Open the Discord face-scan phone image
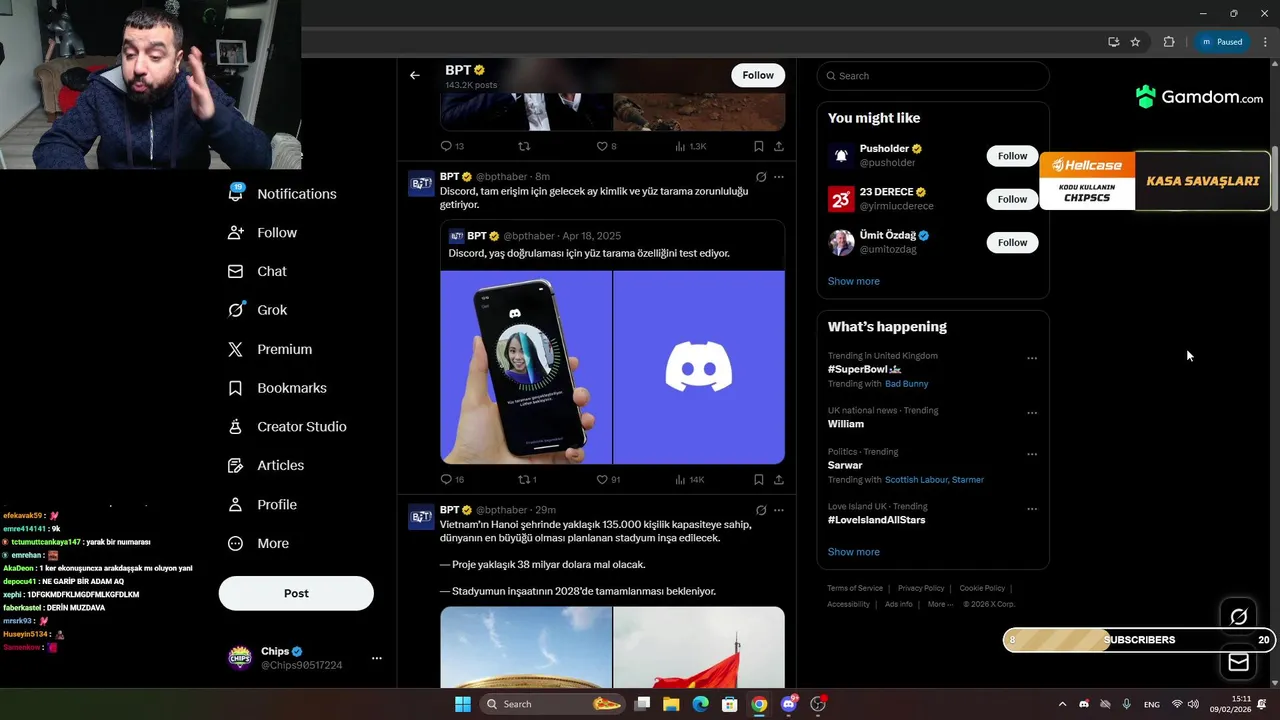This screenshot has height=720, width=1280. coord(526,367)
